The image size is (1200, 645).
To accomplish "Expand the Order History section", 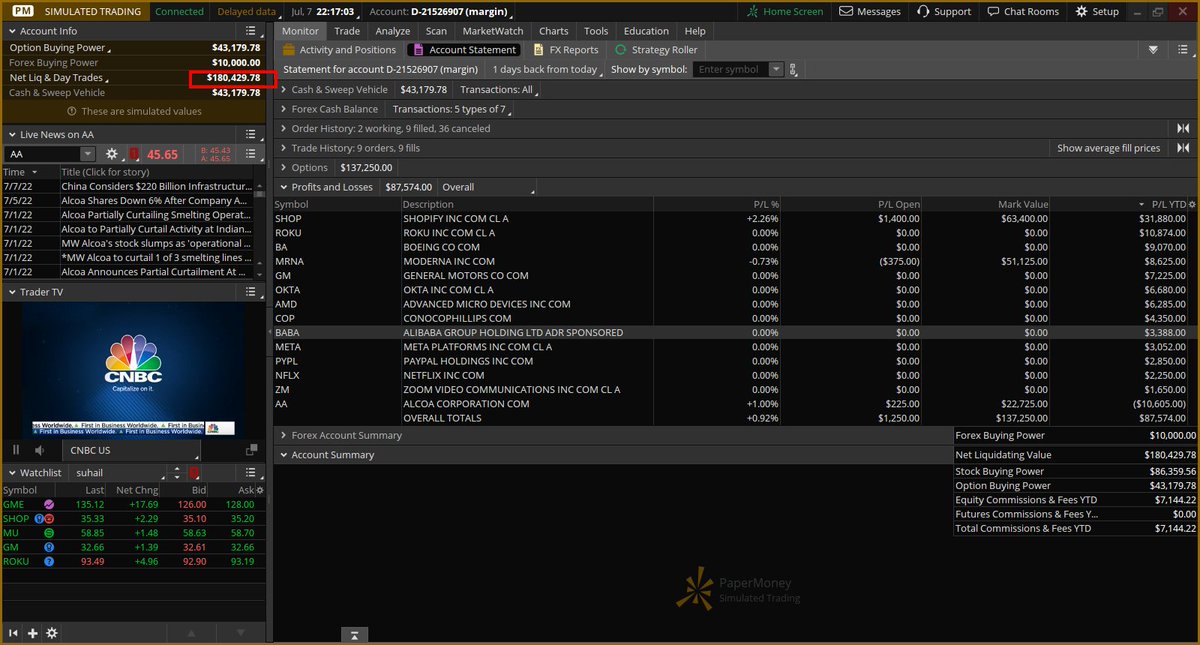I will (x=283, y=129).
